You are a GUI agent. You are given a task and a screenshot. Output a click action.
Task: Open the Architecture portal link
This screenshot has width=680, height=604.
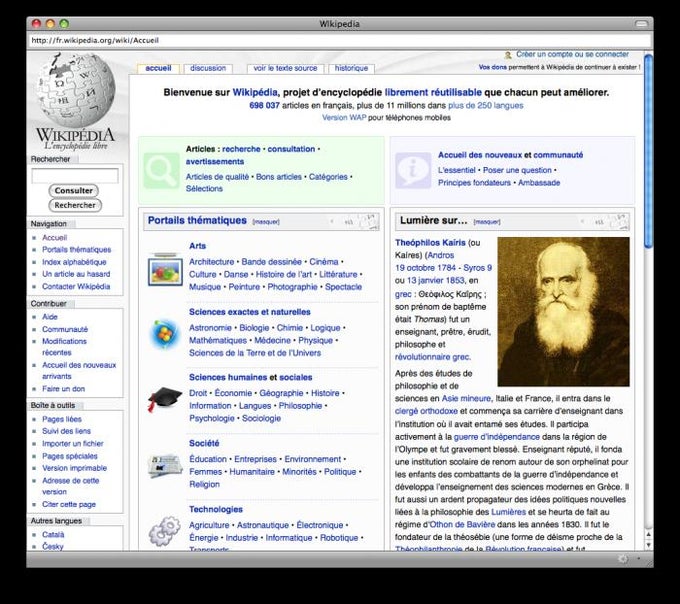tap(211, 262)
